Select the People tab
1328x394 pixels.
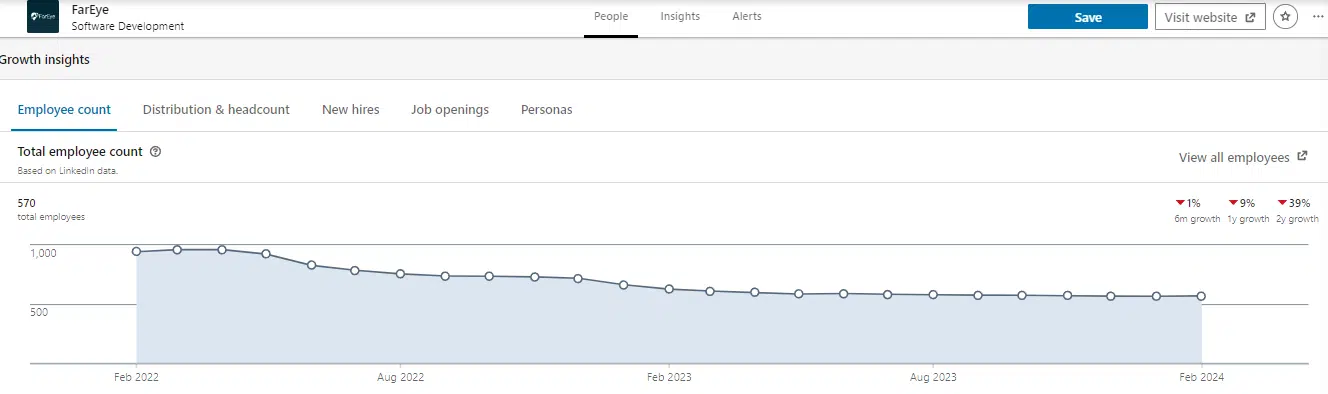[x=611, y=17]
